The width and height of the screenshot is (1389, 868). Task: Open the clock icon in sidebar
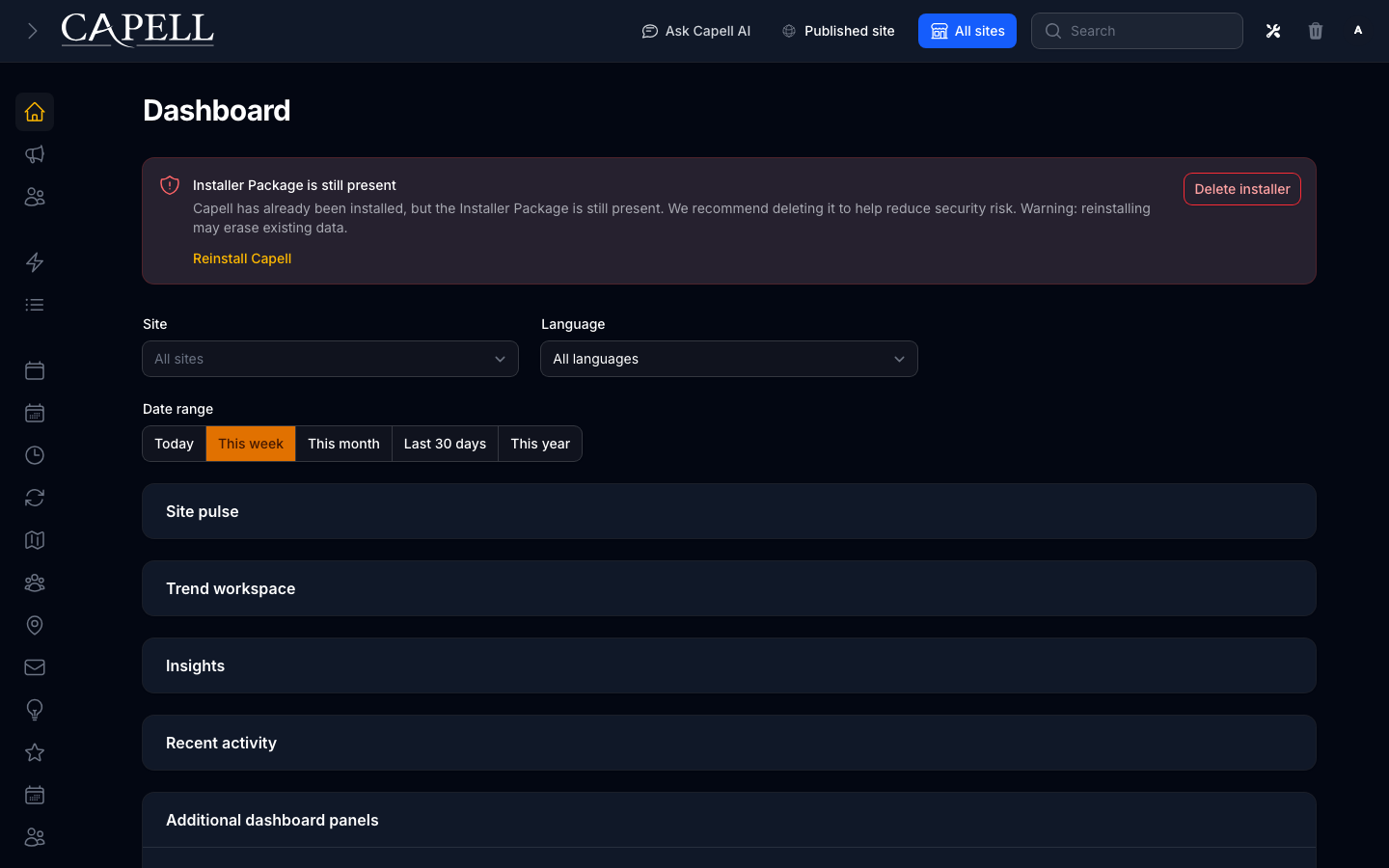click(x=35, y=455)
